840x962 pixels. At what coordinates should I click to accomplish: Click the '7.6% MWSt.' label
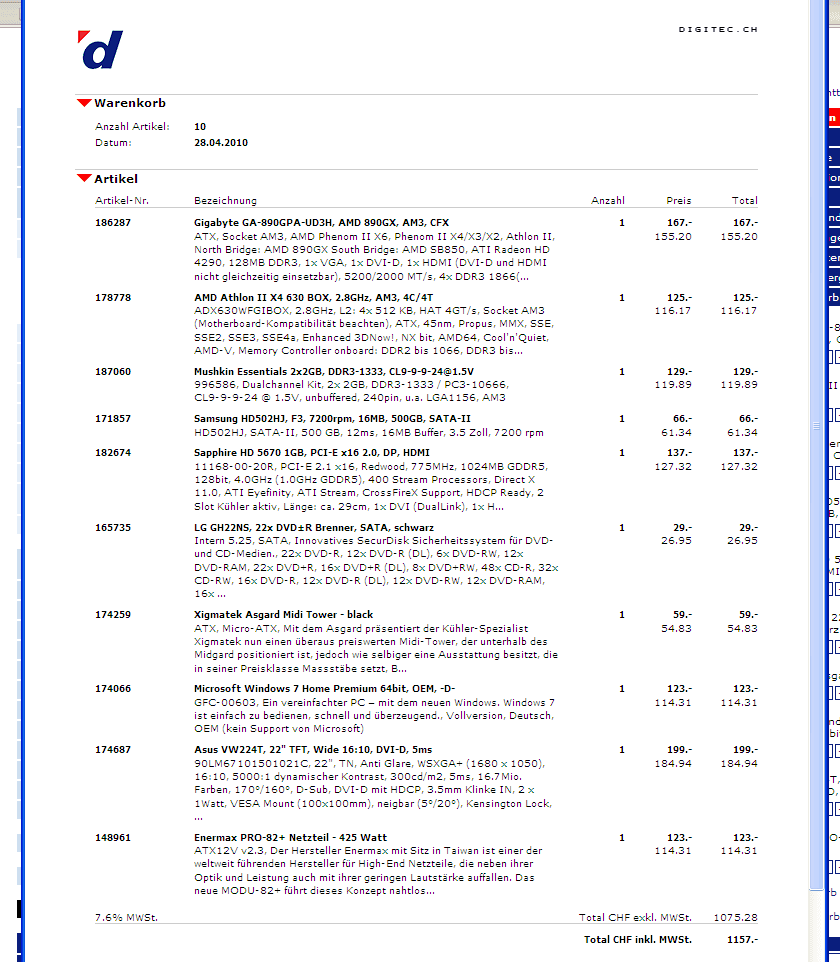point(126,918)
